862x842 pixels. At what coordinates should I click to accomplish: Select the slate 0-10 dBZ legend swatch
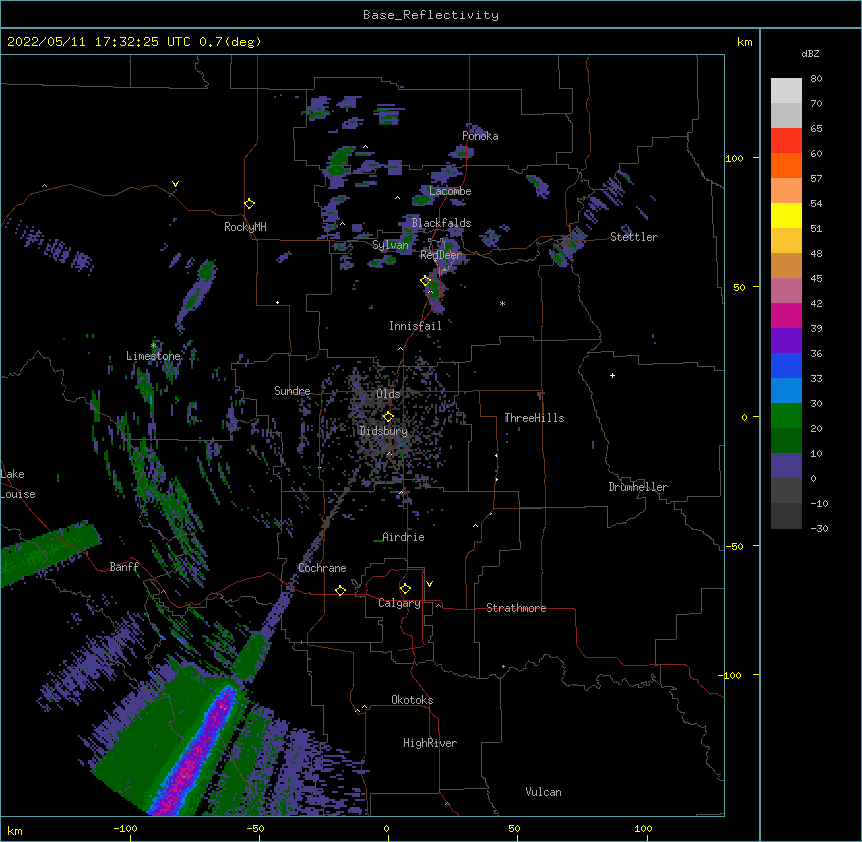click(x=786, y=466)
